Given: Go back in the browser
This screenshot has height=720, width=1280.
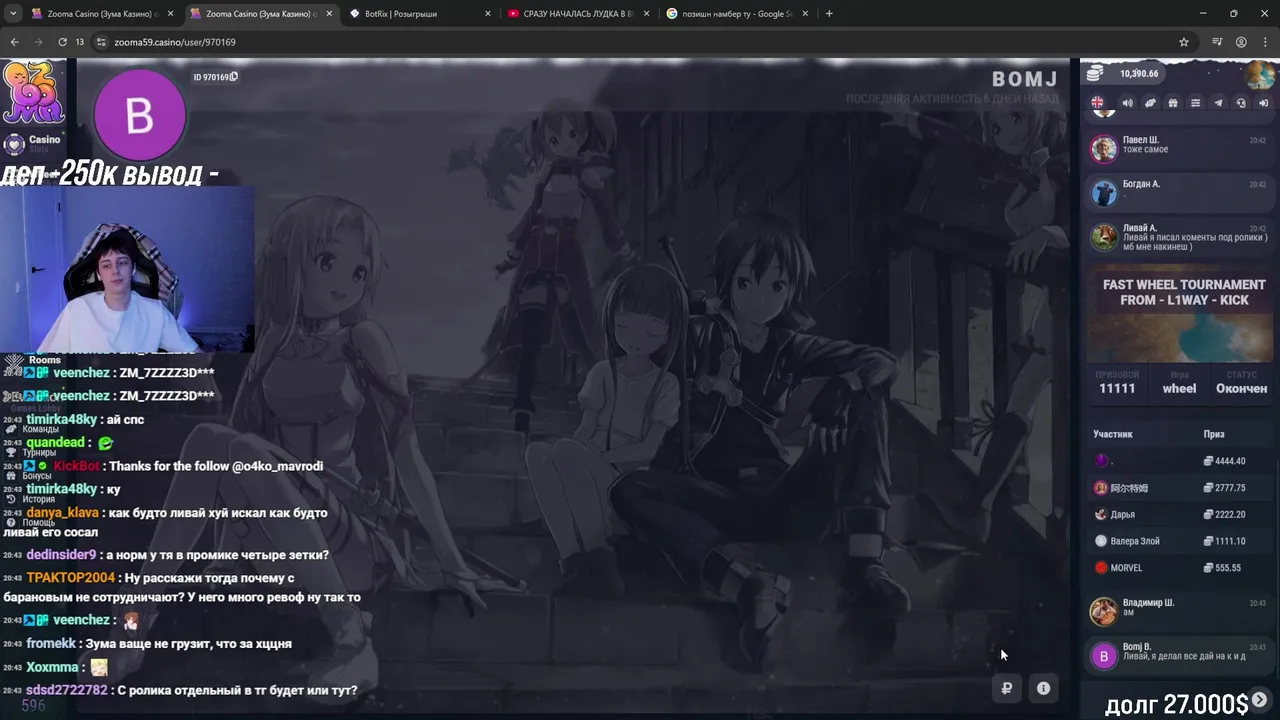Looking at the screenshot, I should click(14, 42).
